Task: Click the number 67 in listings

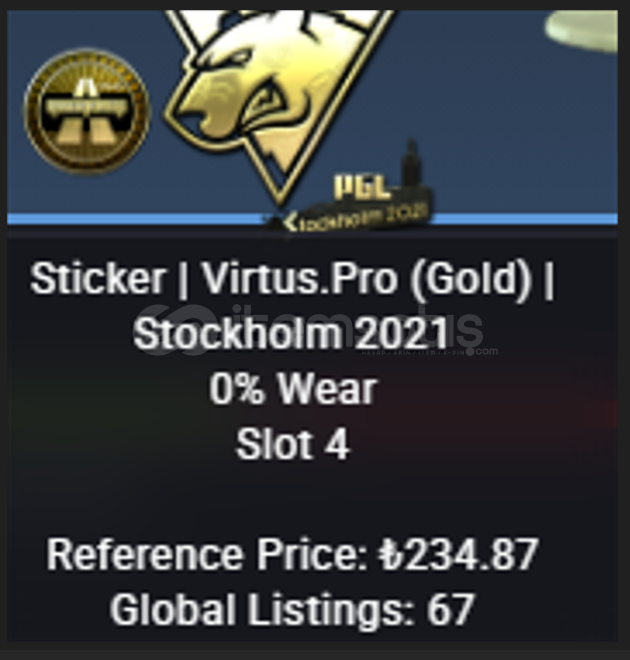Action: 451,609
